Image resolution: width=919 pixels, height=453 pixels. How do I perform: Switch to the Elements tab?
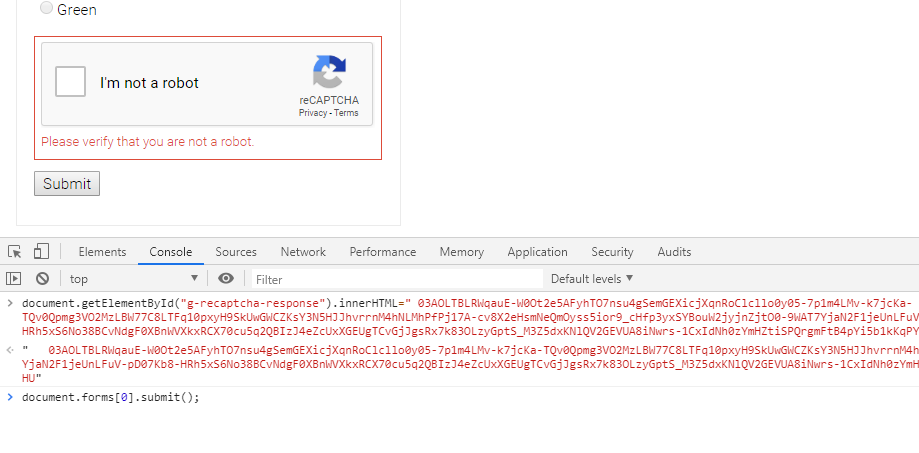click(x=102, y=252)
